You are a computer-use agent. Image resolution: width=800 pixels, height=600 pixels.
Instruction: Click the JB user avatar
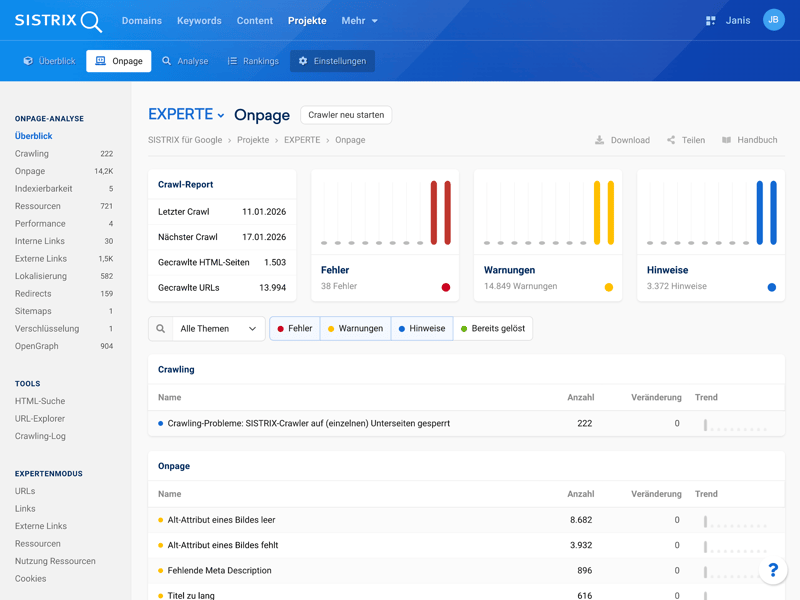tap(773, 20)
